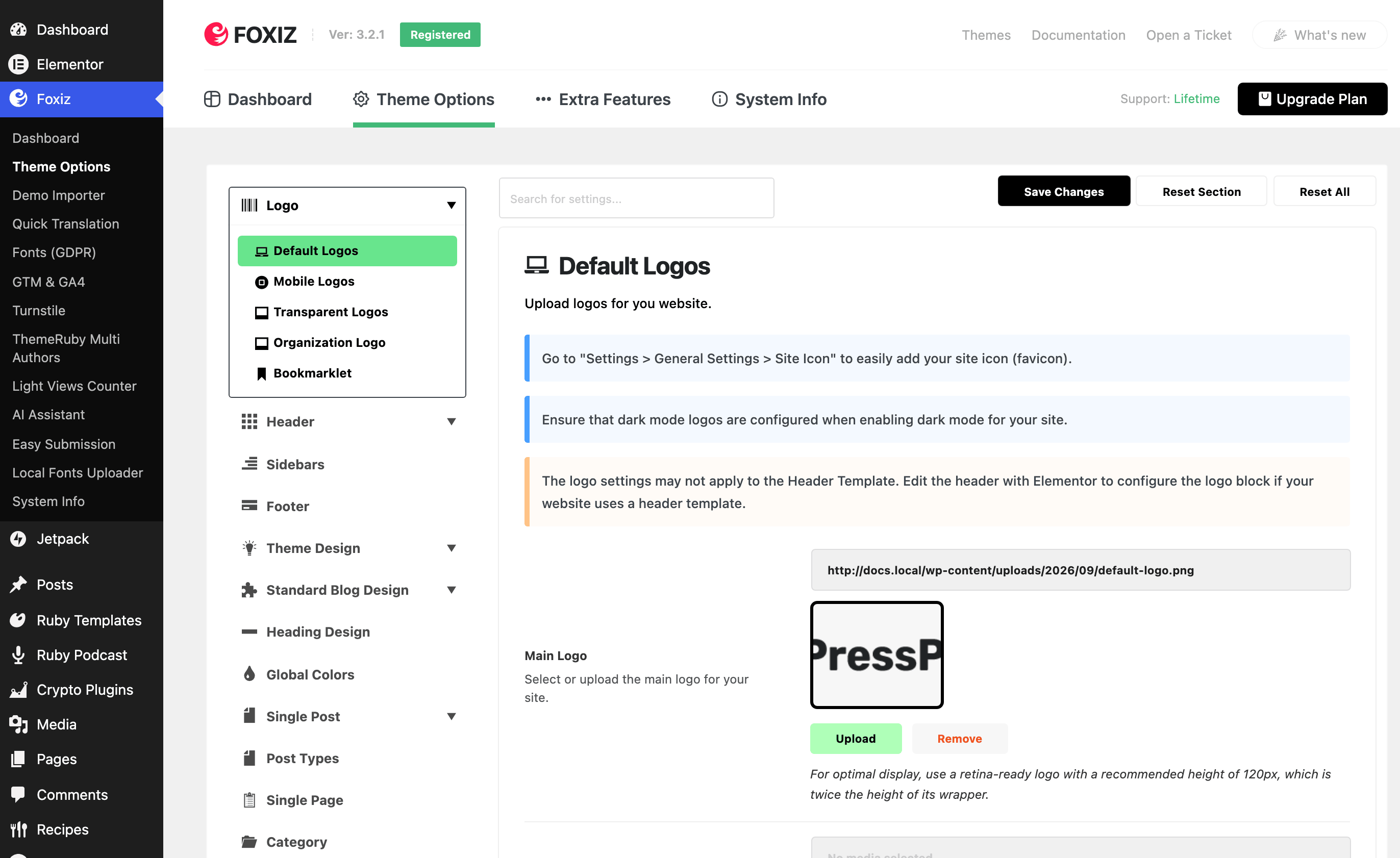The height and width of the screenshot is (858, 1400).
Task: Click the Ruby Templates icon
Action: pyautogui.click(x=18, y=620)
